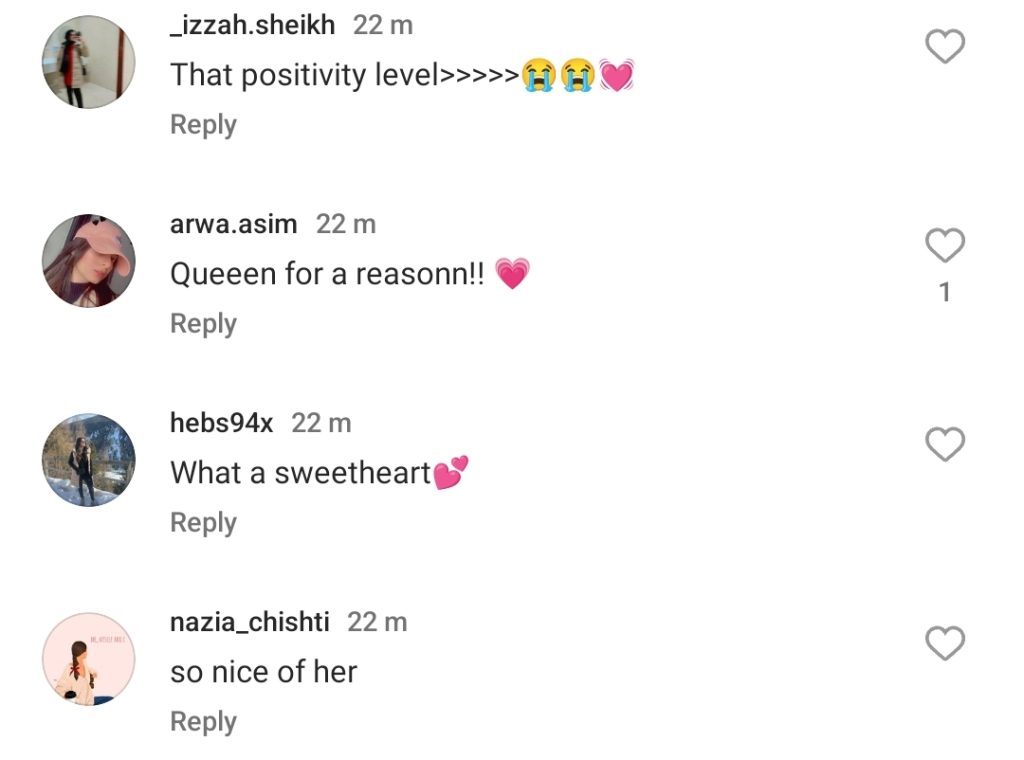View nazia_chishti's profile avatar
Screen dimensions: 1024x760
pyautogui.click(x=88, y=659)
